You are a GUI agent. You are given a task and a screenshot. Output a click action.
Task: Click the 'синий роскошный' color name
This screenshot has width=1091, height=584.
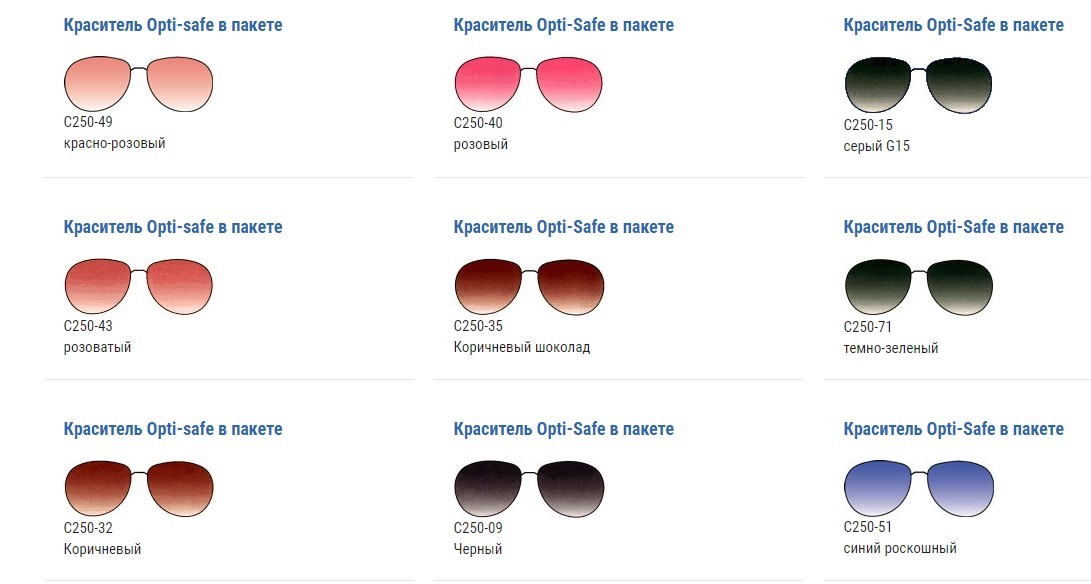[900, 548]
